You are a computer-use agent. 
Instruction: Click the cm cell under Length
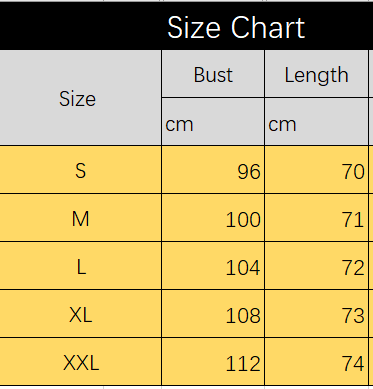click(x=316, y=122)
